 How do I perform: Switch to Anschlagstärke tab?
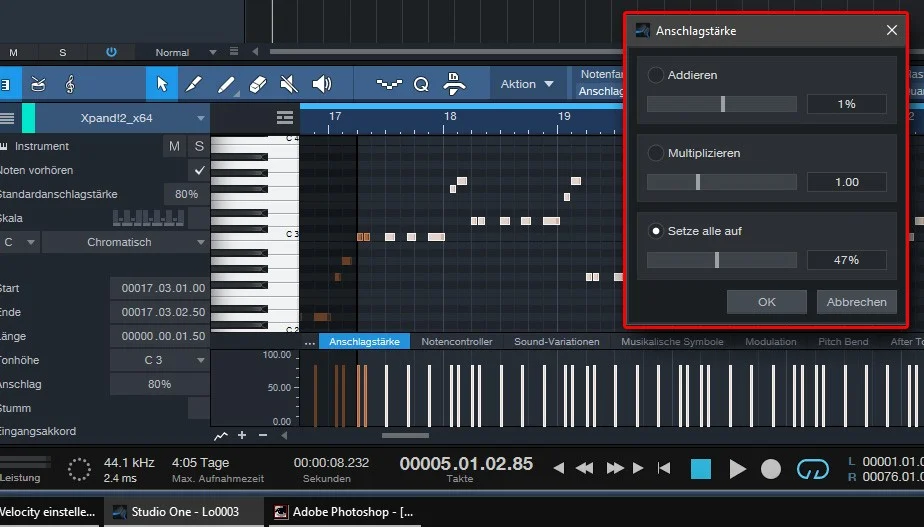tap(364, 342)
